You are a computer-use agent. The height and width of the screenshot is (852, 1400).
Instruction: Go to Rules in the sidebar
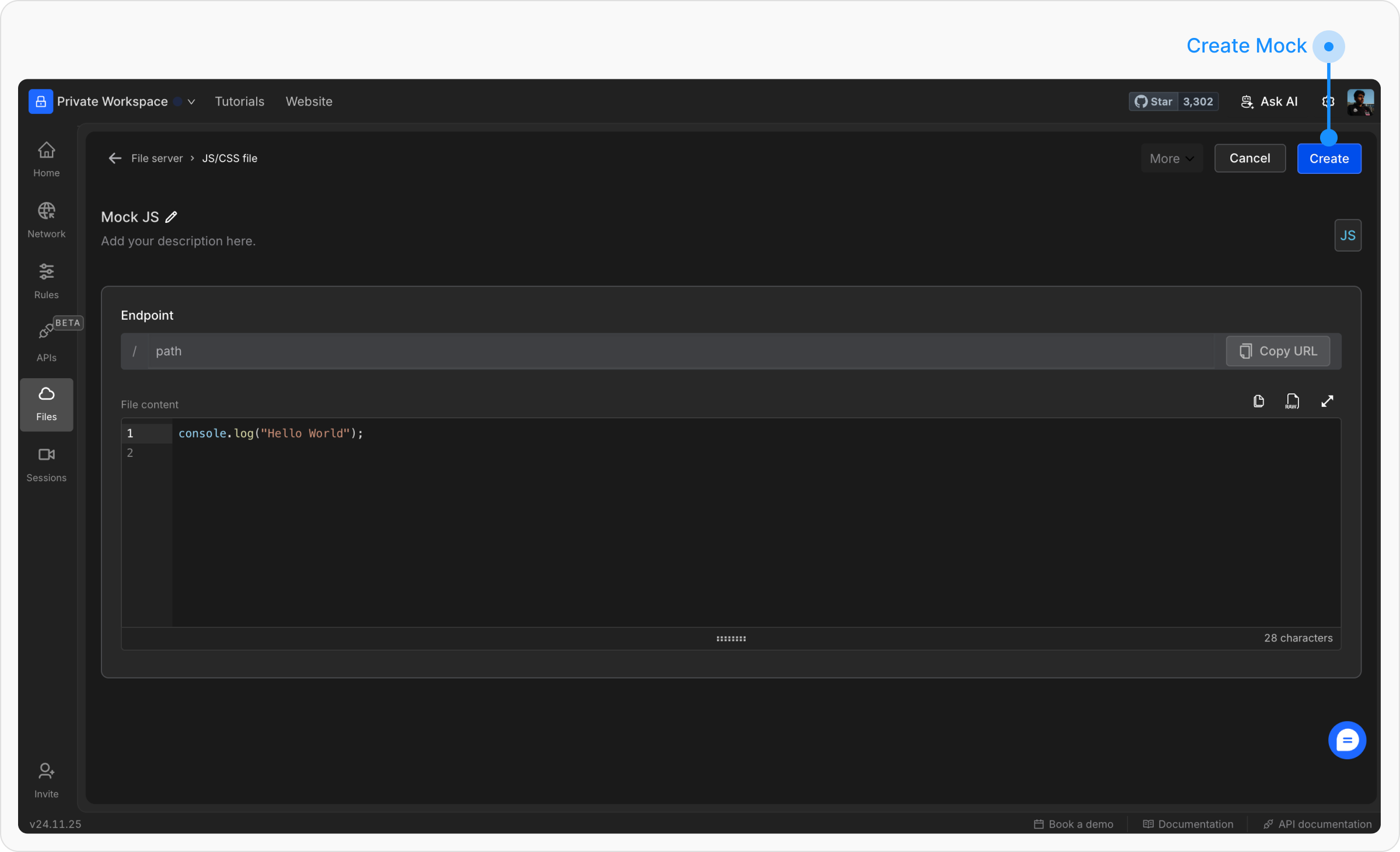pyautogui.click(x=46, y=281)
